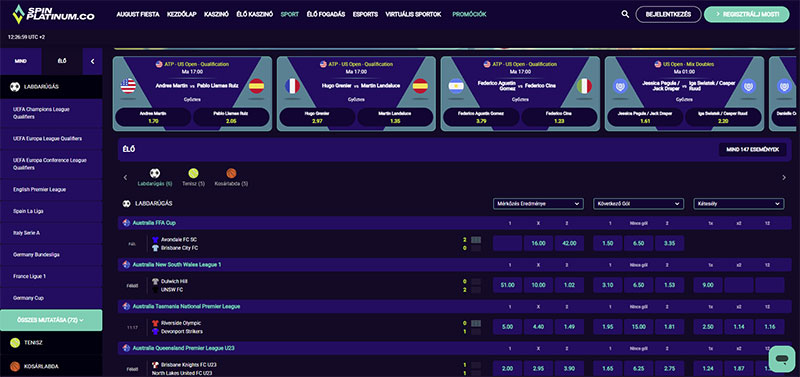This screenshot has width=800, height=377.
Task: Go to ÉLŐ FOGADÁS menu
Action: 326,14
